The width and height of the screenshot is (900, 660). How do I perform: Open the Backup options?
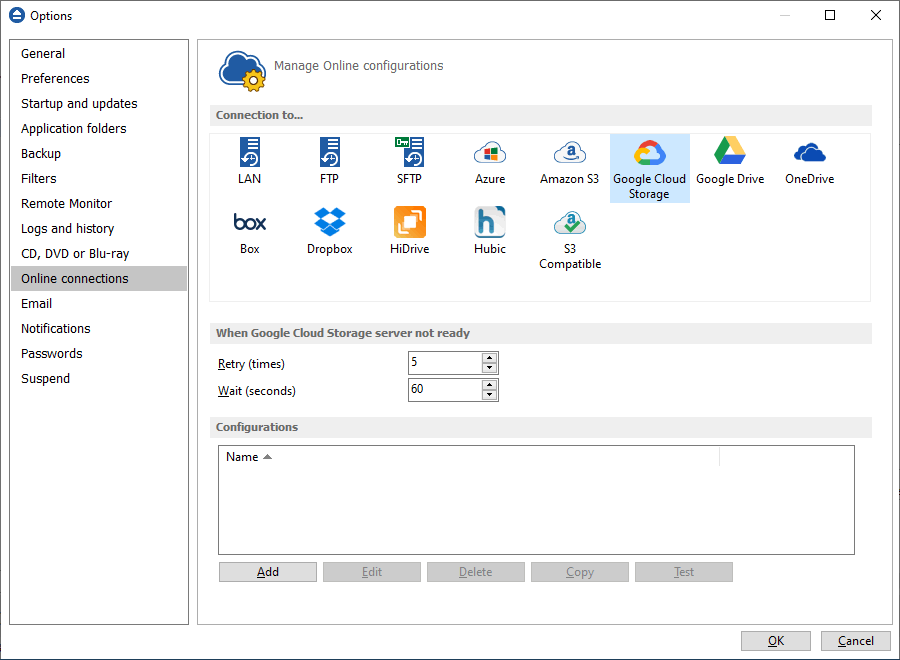[99, 153]
